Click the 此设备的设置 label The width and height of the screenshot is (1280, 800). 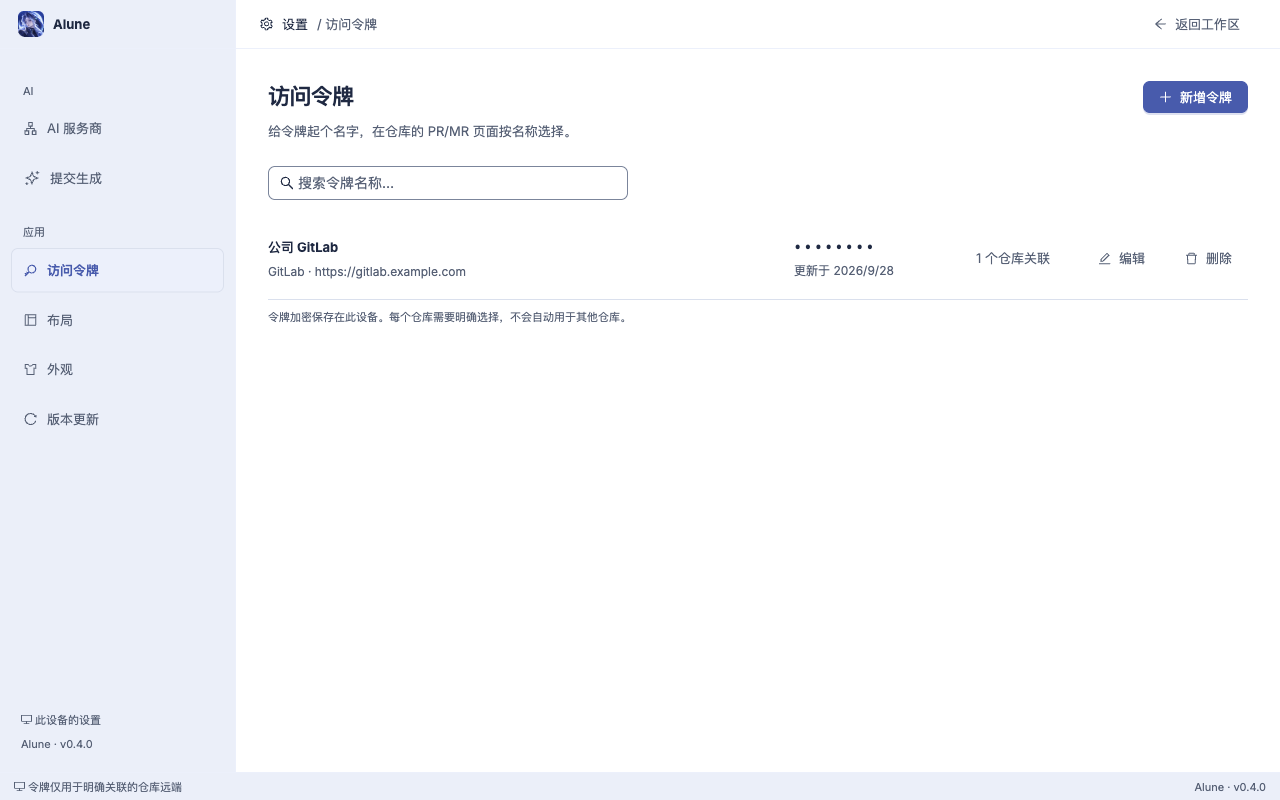click(x=68, y=720)
